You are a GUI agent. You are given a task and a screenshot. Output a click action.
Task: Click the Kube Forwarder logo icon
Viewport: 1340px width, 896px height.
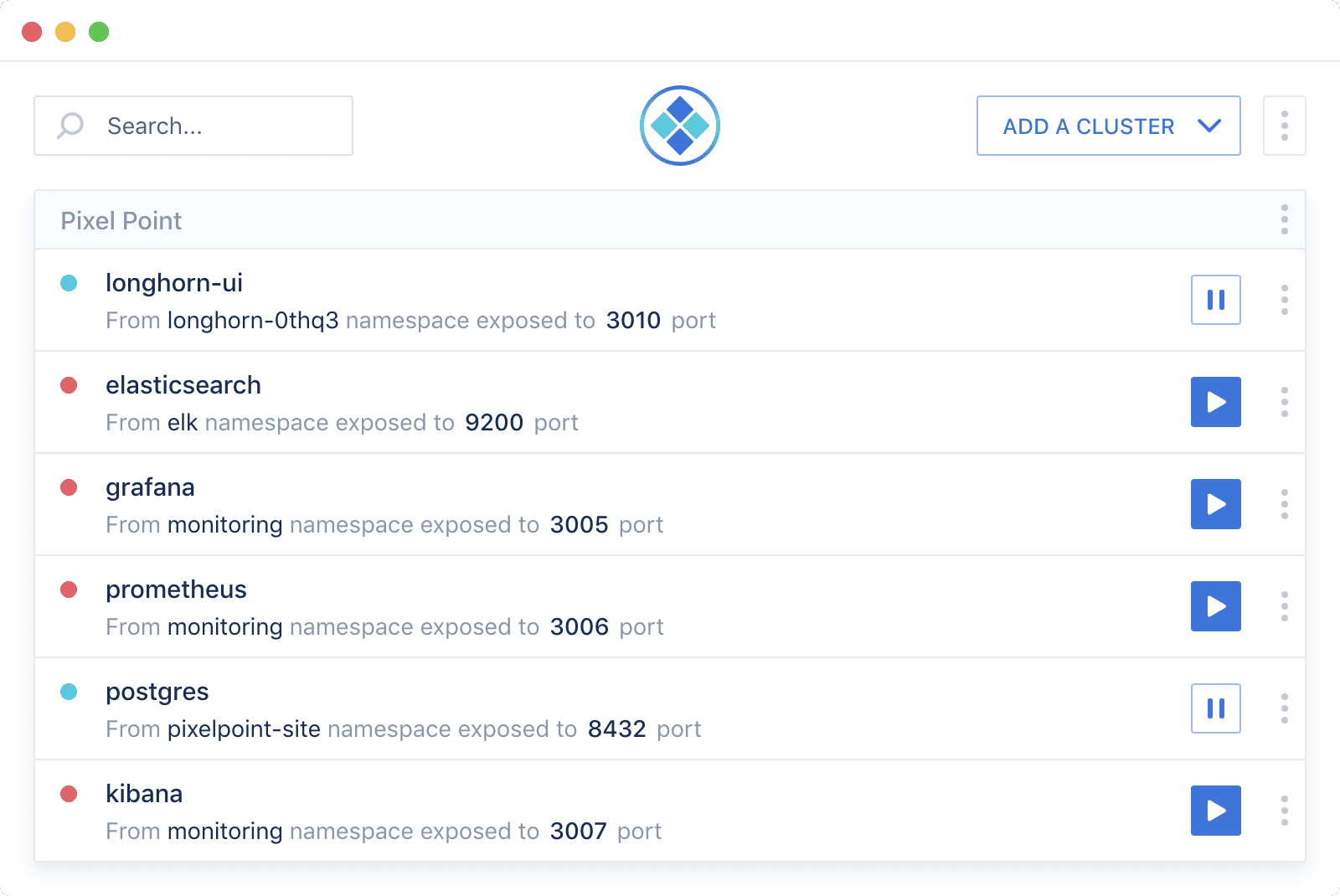pos(679,126)
